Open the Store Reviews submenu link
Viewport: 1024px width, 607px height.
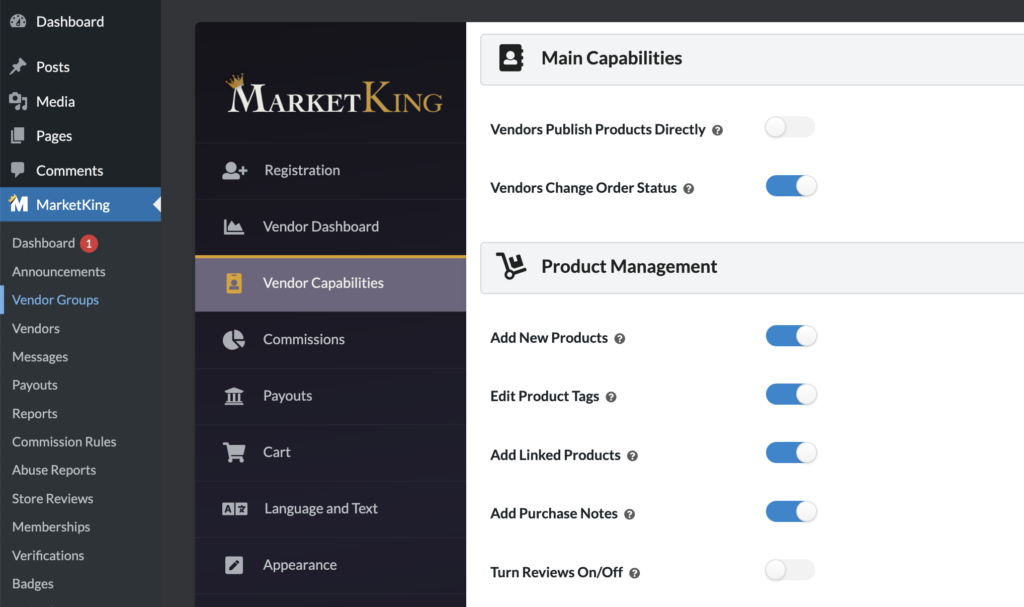point(52,499)
